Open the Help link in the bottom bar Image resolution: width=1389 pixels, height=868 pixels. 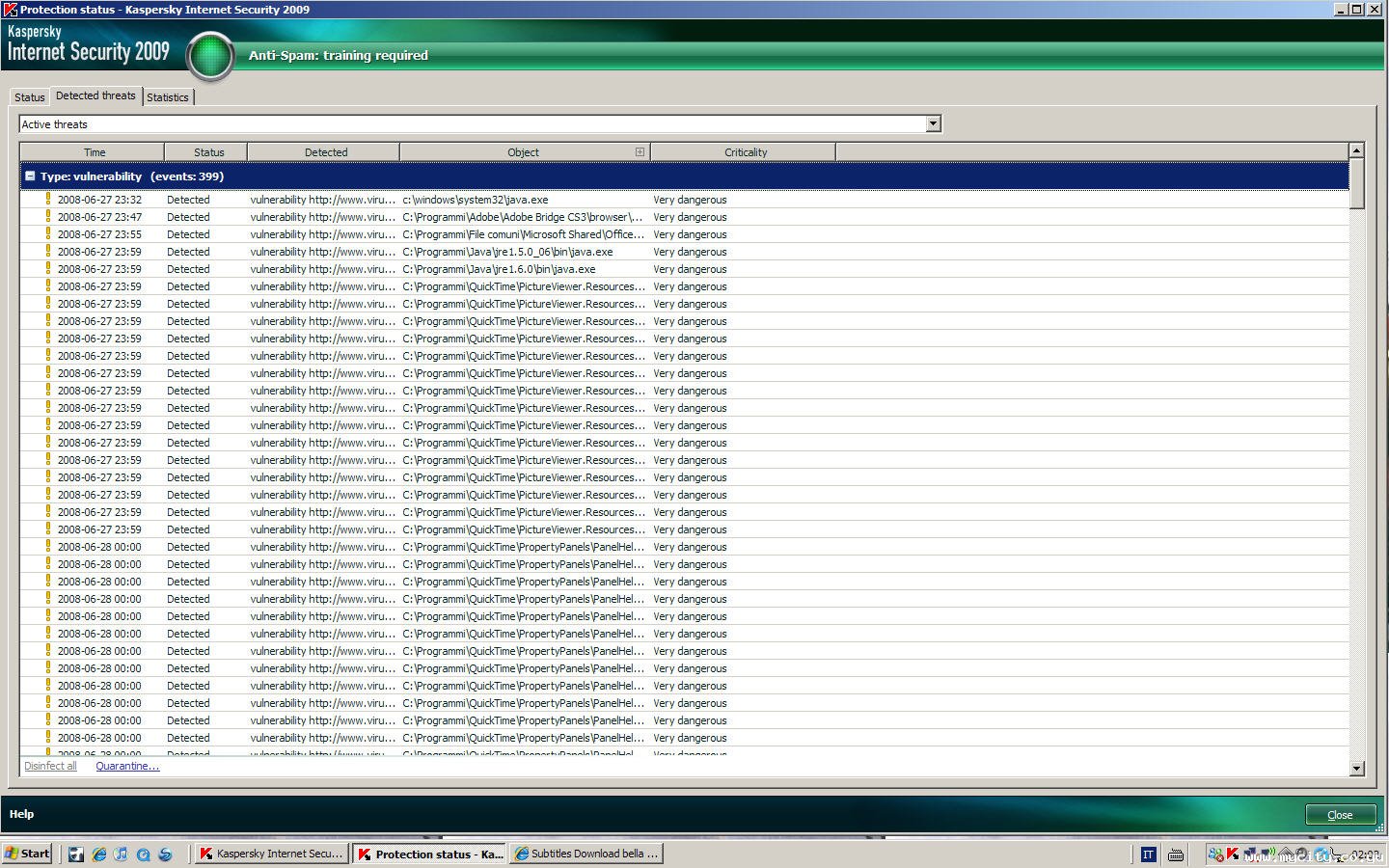[x=21, y=814]
